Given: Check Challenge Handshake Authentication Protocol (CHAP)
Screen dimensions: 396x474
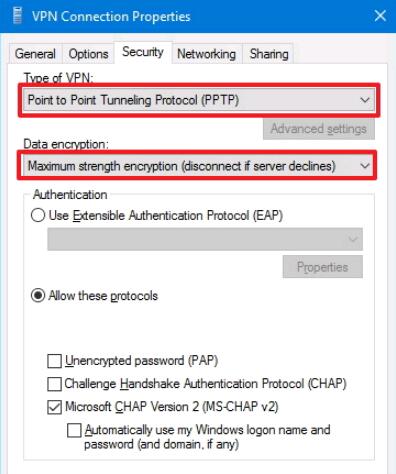Looking at the screenshot, I should coord(54,384).
